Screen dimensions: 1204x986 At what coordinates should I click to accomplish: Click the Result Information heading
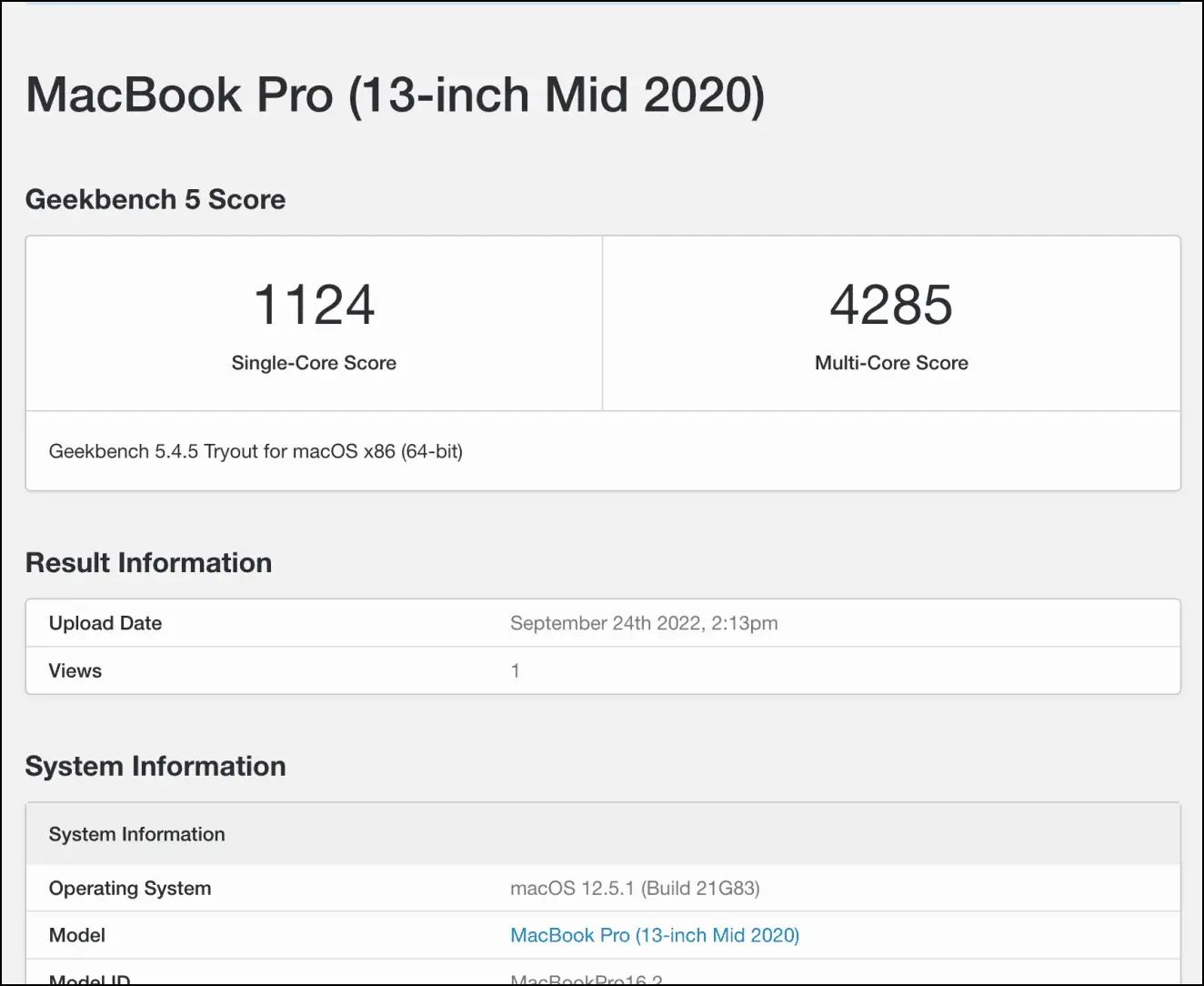pos(148,563)
